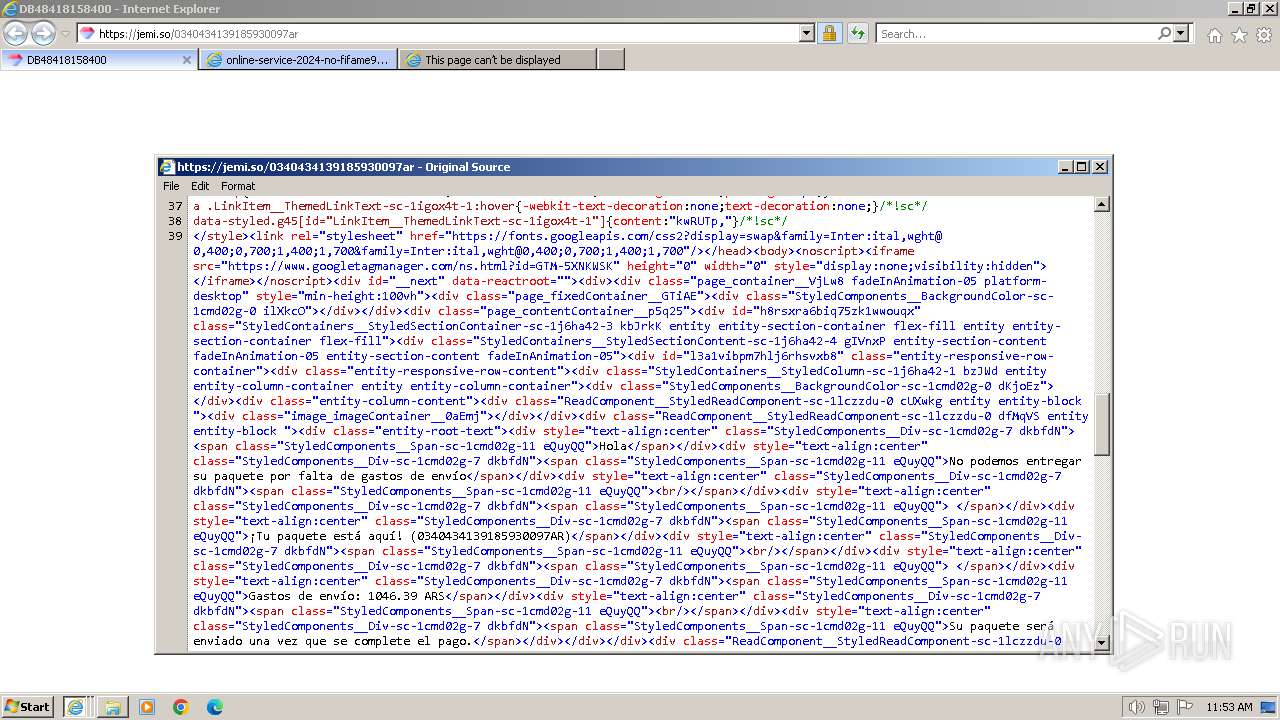
Task: Launch the media player taskbar icon
Action: click(147, 707)
